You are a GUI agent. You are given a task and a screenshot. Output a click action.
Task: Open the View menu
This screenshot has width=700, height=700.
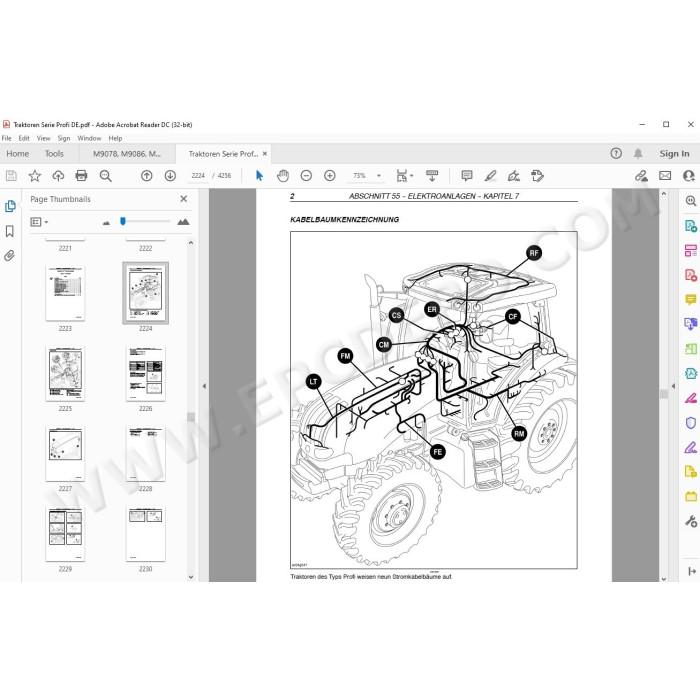(x=43, y=138)
